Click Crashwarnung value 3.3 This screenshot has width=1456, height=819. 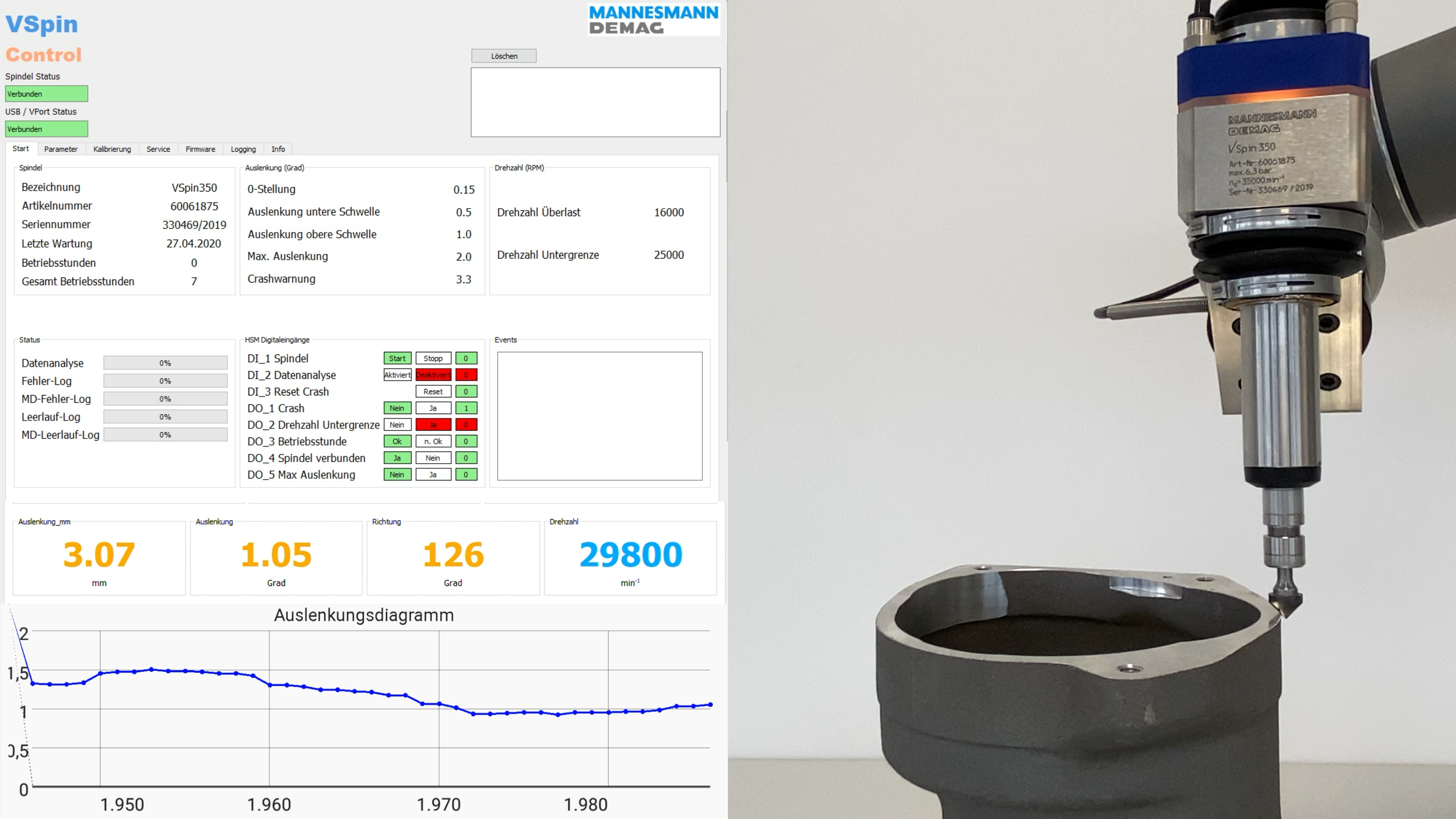[x=464, y=279]
